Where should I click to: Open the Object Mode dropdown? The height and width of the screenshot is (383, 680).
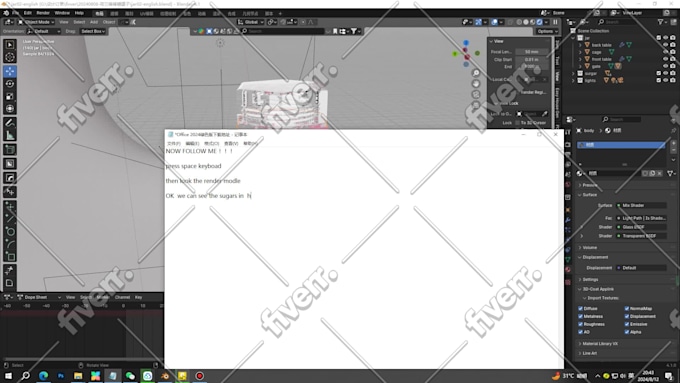coord(36,22)
